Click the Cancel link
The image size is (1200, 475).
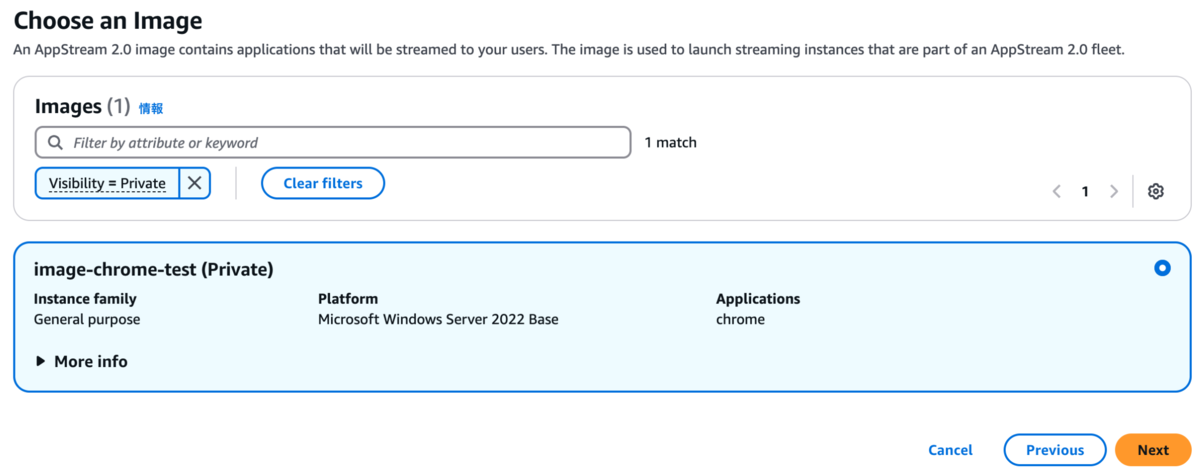[950, 450]
